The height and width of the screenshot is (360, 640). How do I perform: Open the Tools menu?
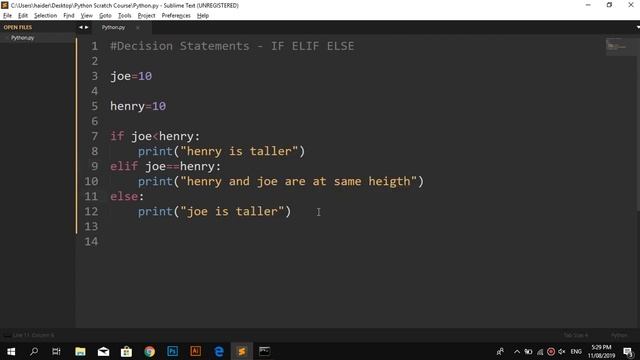pos(124,16)
